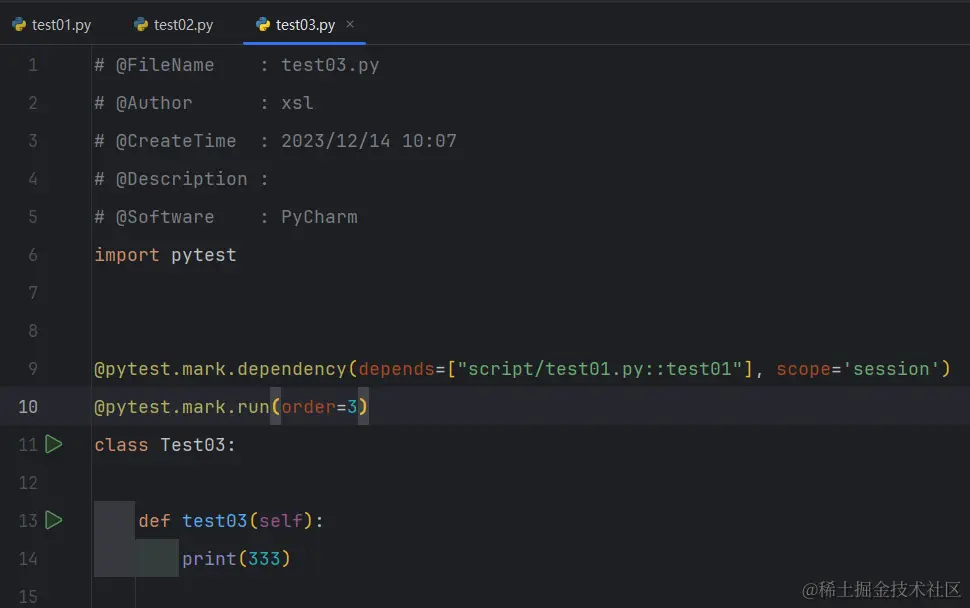Click the 2023/12/14 create time comment
Image resolution: width=970 pixels, height=608 pixels.
336,141
